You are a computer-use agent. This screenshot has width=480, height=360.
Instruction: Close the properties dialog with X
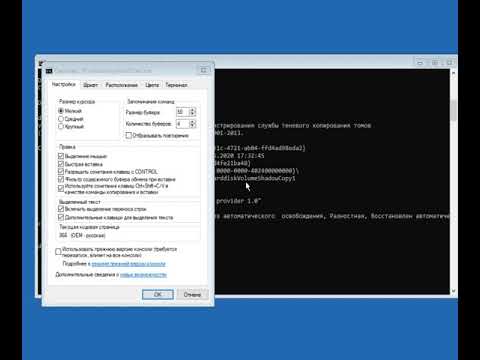203,70
